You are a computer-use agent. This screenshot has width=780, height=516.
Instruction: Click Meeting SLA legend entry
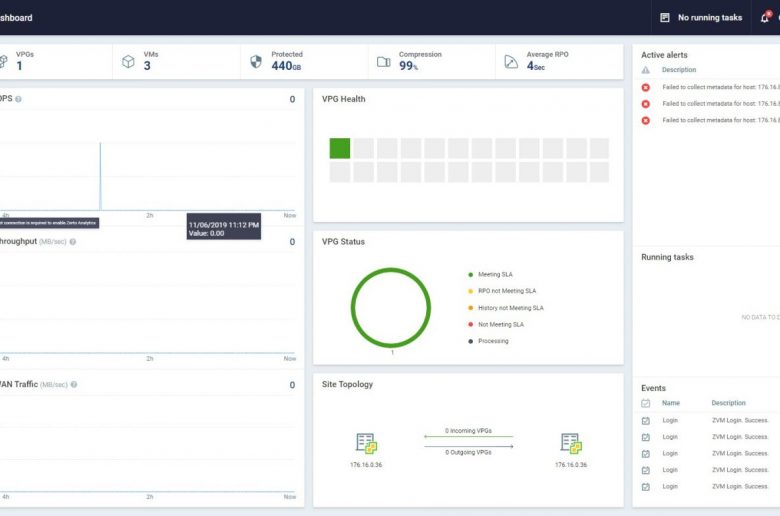pos(490,275)
